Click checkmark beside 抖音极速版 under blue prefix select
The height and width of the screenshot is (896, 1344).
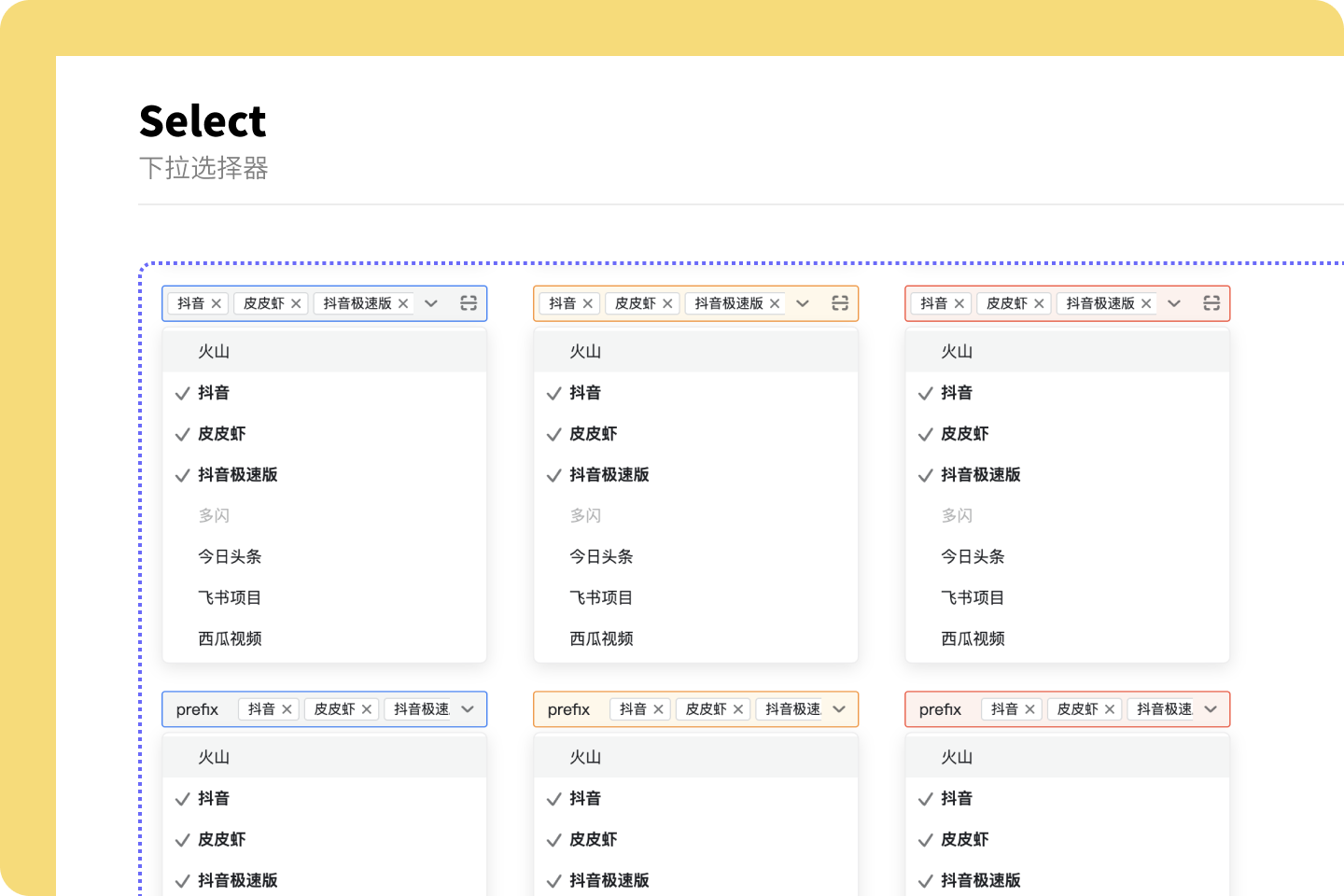tap(183, 881)
